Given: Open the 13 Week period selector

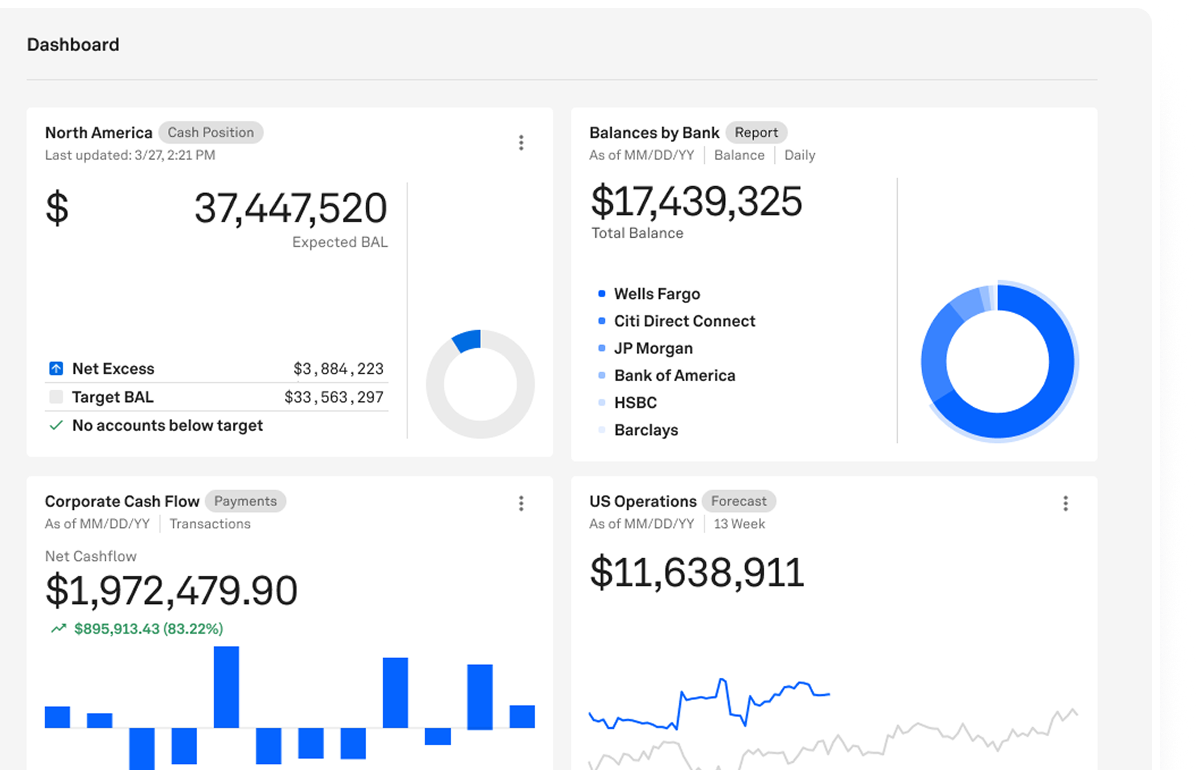Looking at the screenshot, I should [739, 523].
